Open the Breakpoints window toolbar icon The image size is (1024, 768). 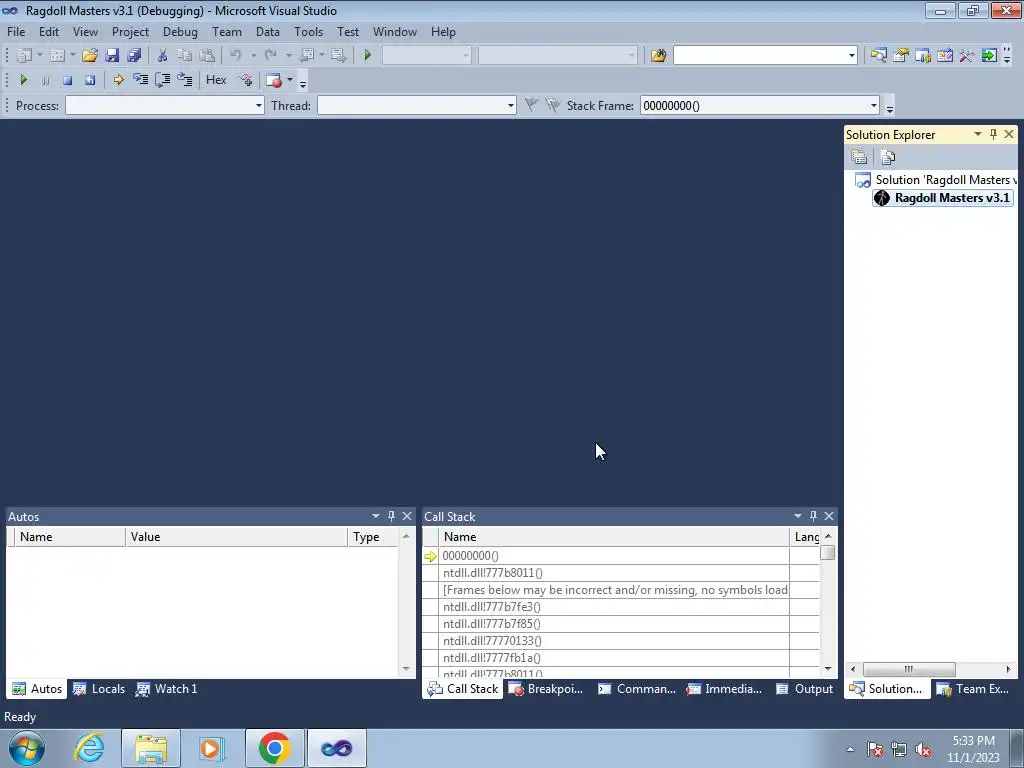point(274,80)
